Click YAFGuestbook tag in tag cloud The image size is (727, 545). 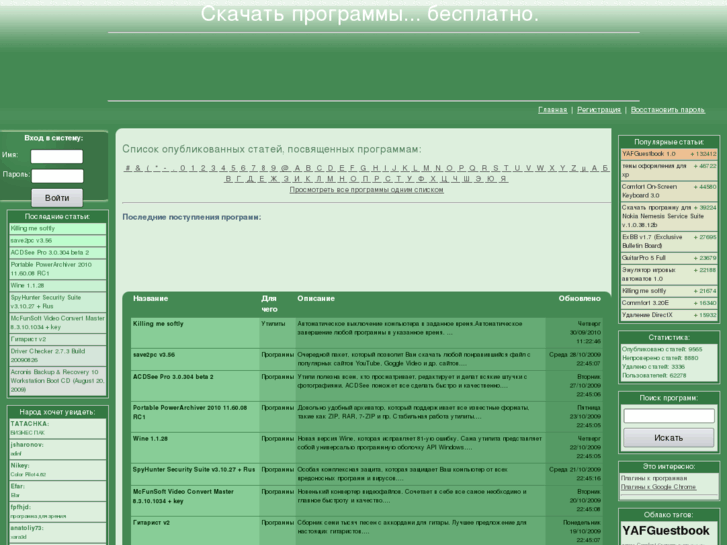665,531
